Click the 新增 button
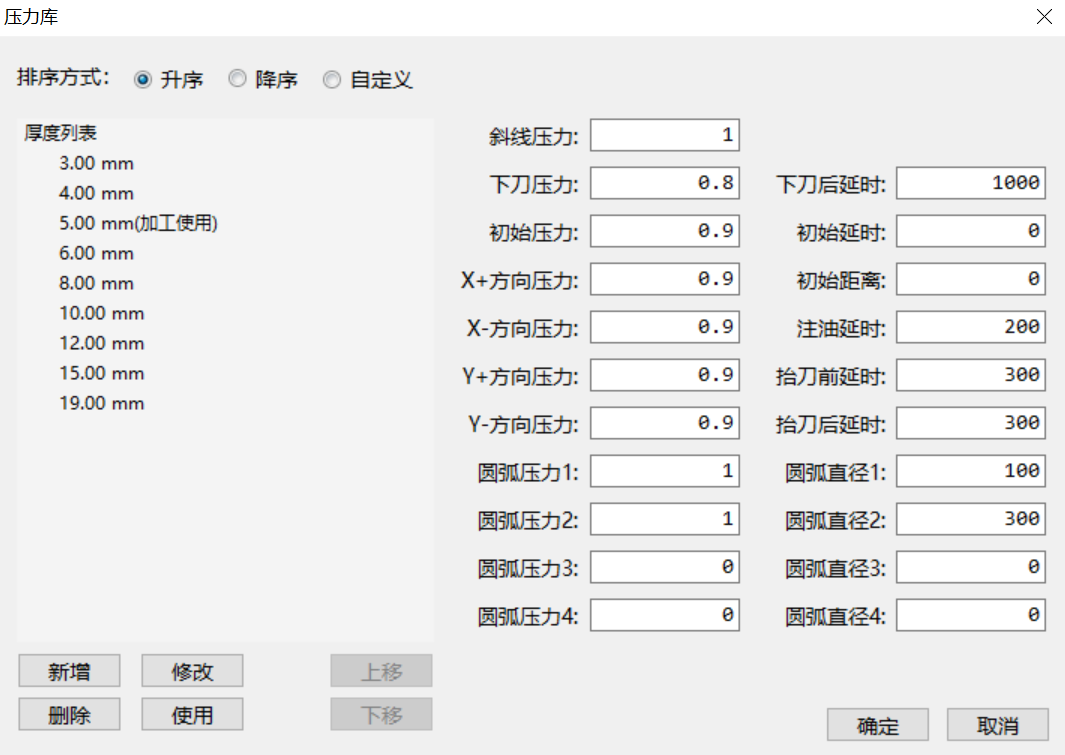The height and width of the screenshot is (755, 1065). click(x=69, y=672)
